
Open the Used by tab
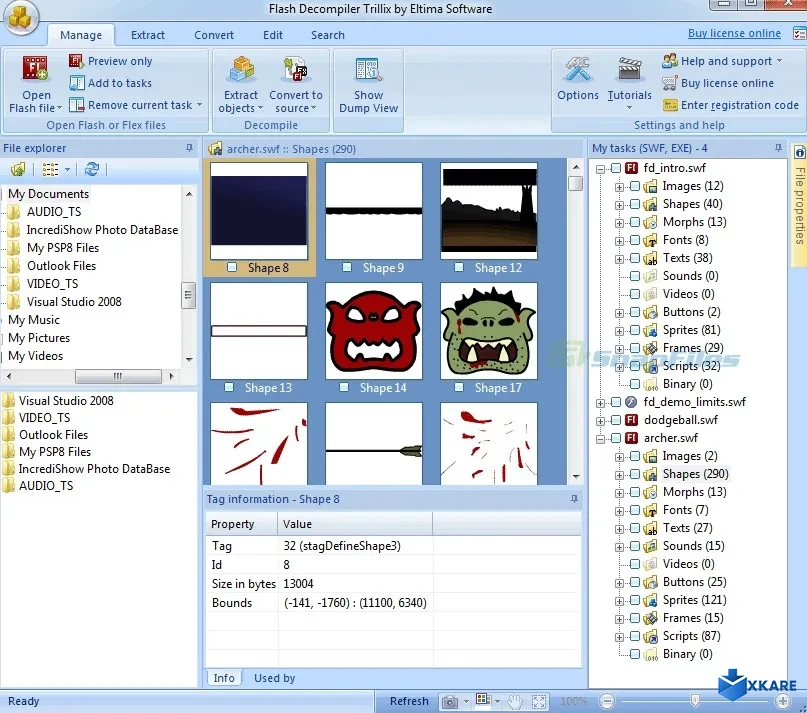point(274,678)
